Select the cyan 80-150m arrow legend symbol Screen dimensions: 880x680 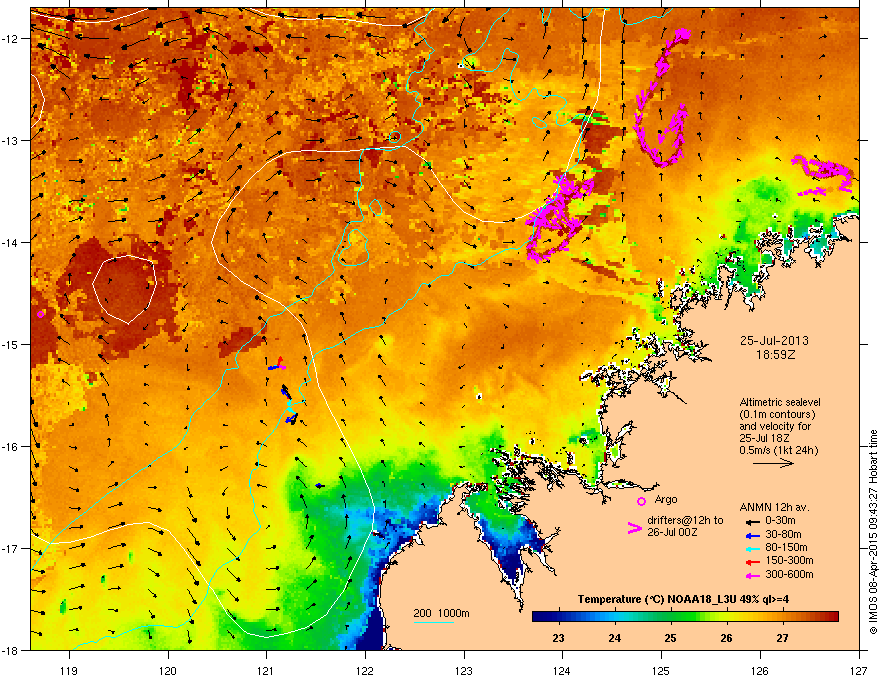point(753,548)
